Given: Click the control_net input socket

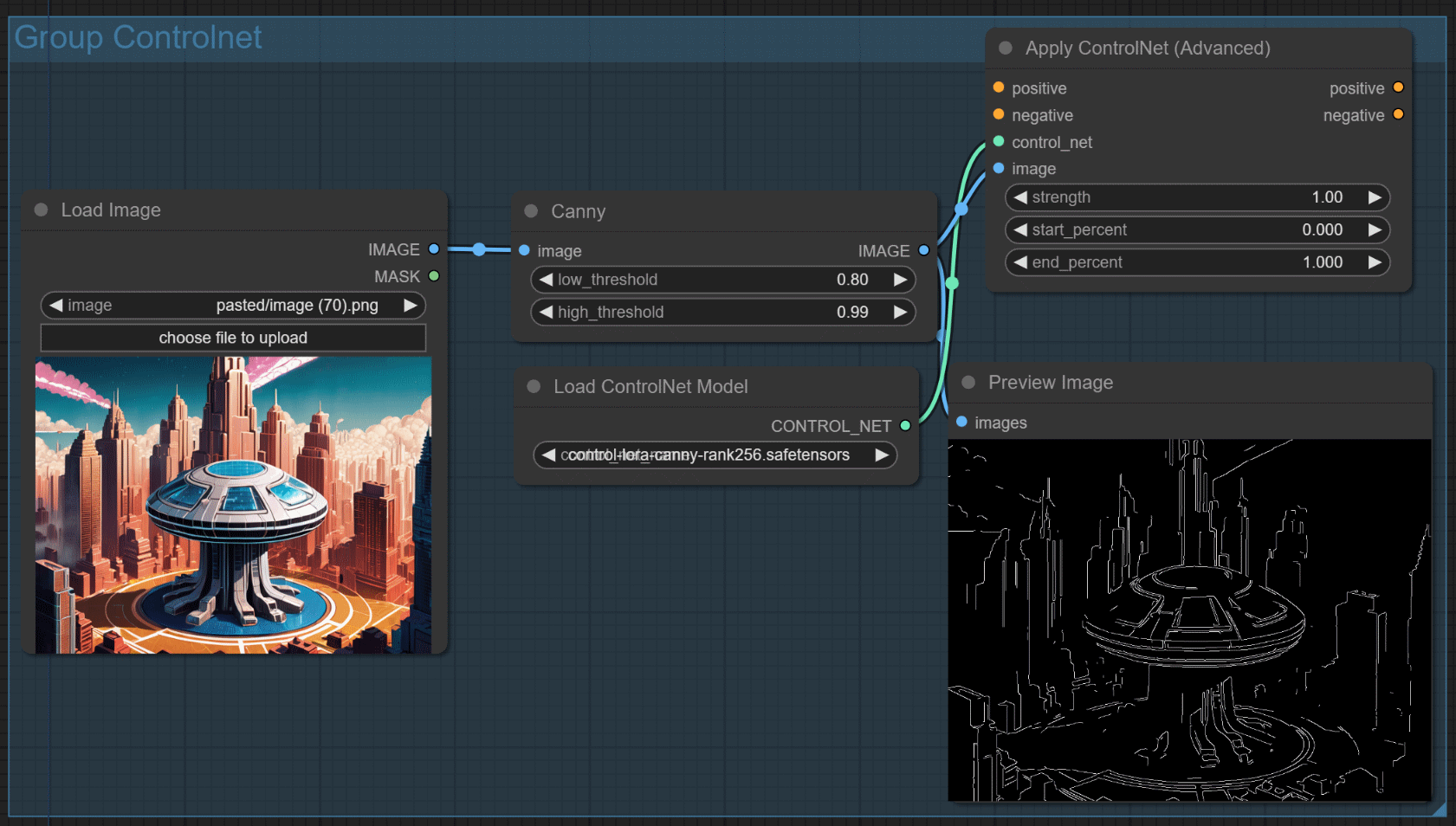Looking at the screenshot, I should [x=999, y=141].
